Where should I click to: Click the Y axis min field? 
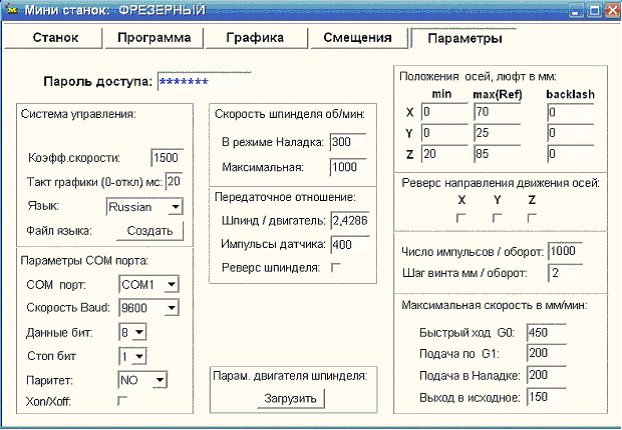(445, 133)
